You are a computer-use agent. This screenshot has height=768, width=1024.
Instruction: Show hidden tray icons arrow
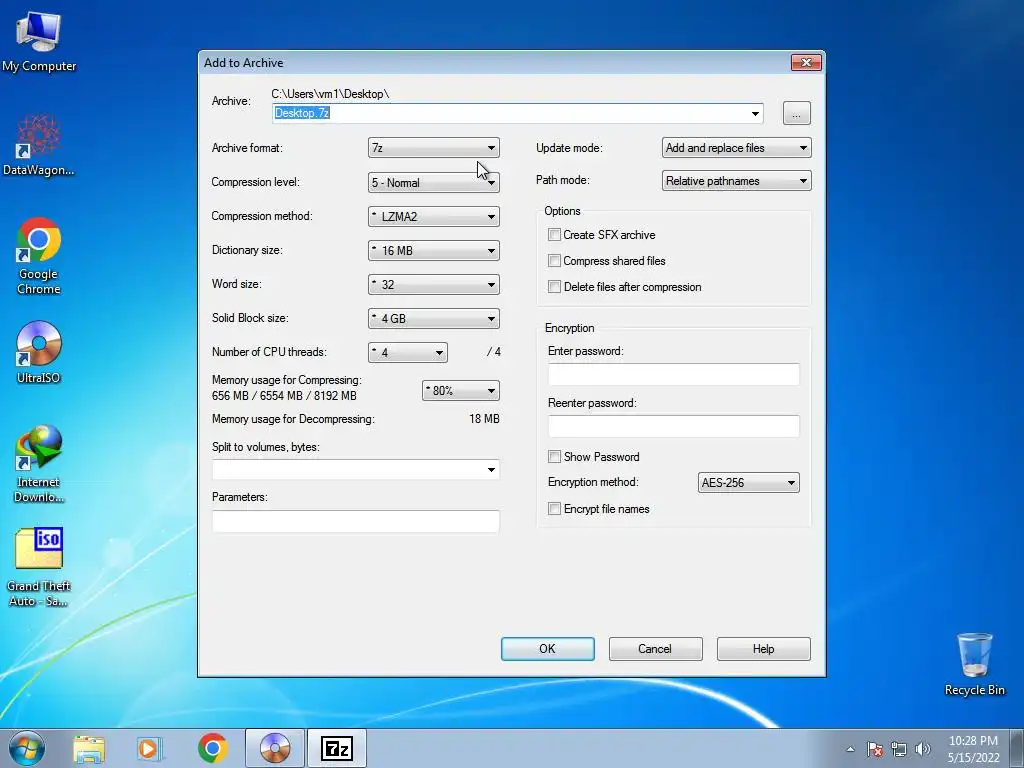coord(850,749)
